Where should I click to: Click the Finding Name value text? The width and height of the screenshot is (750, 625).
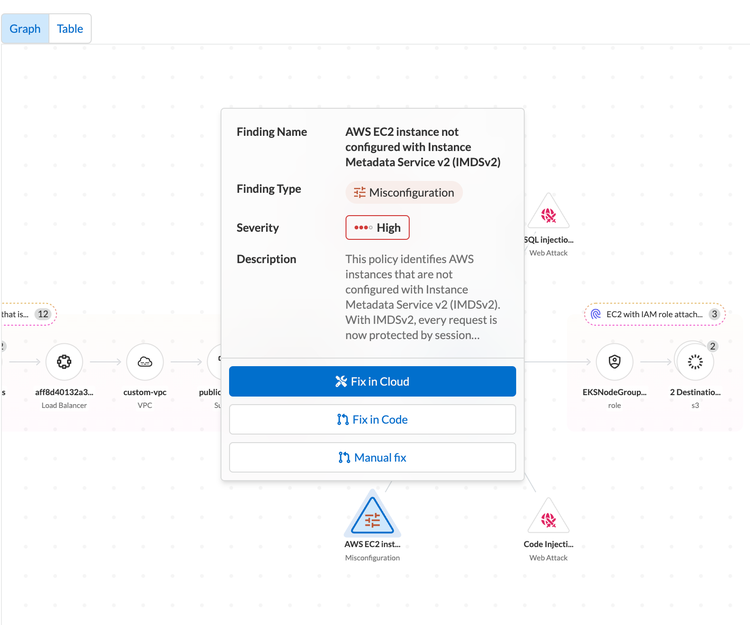click(x=423, y=147)
